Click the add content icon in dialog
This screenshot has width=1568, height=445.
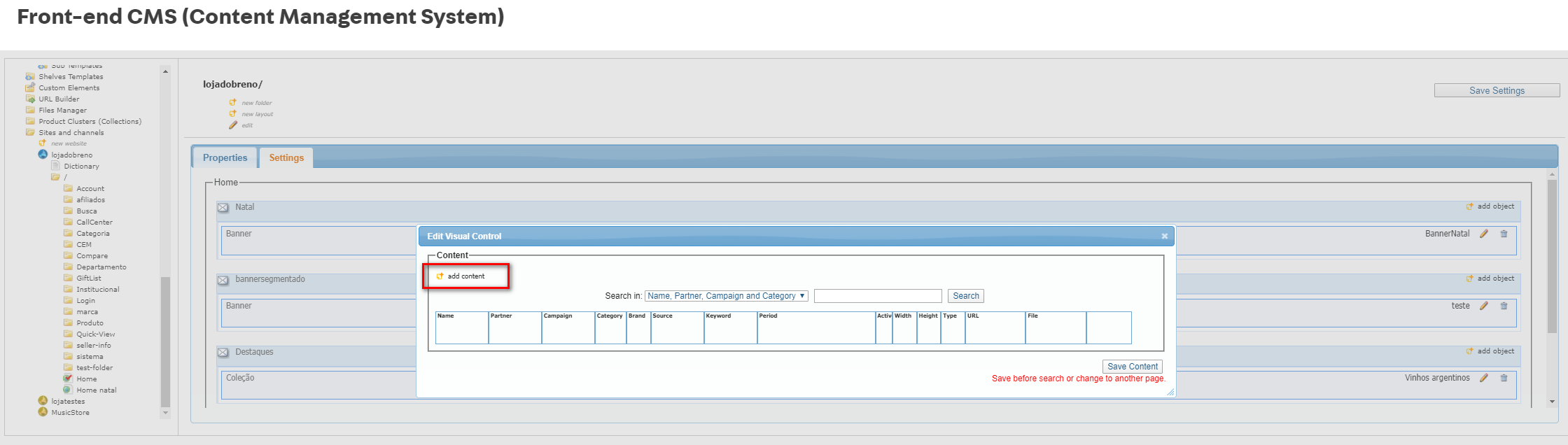coord(440,276)
